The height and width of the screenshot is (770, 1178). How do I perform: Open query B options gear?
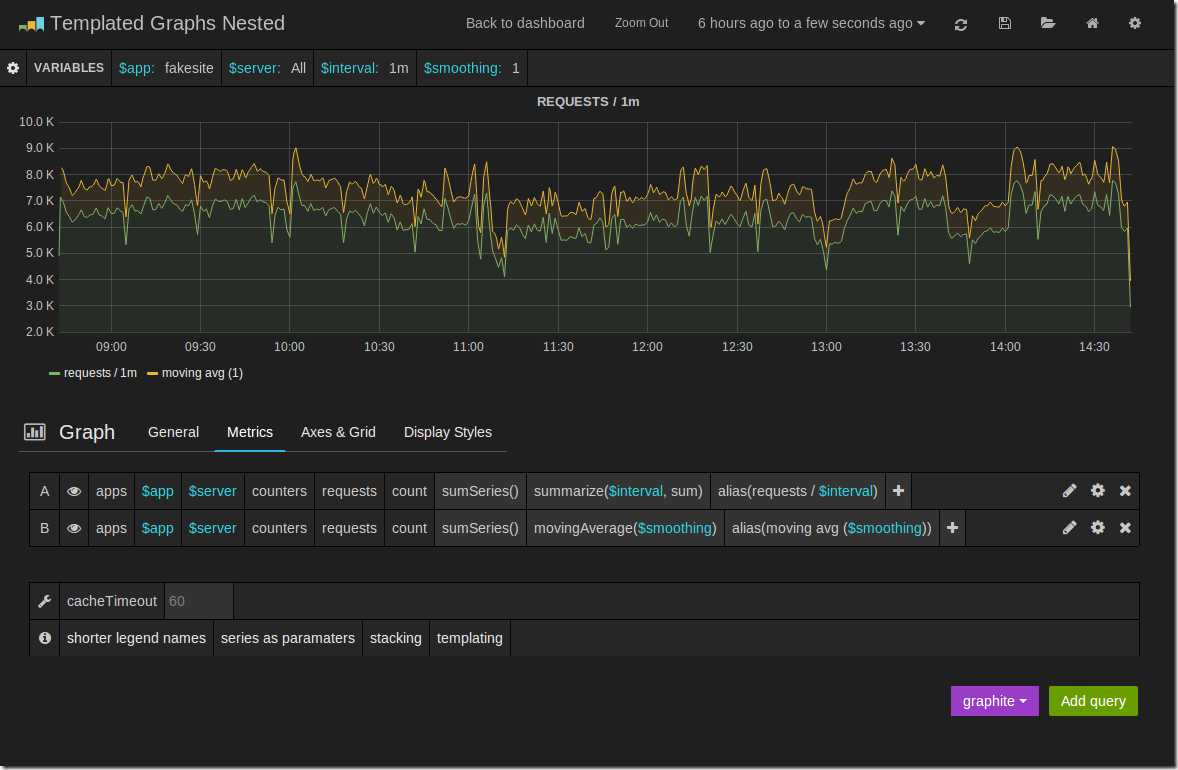coord(1098,528)
